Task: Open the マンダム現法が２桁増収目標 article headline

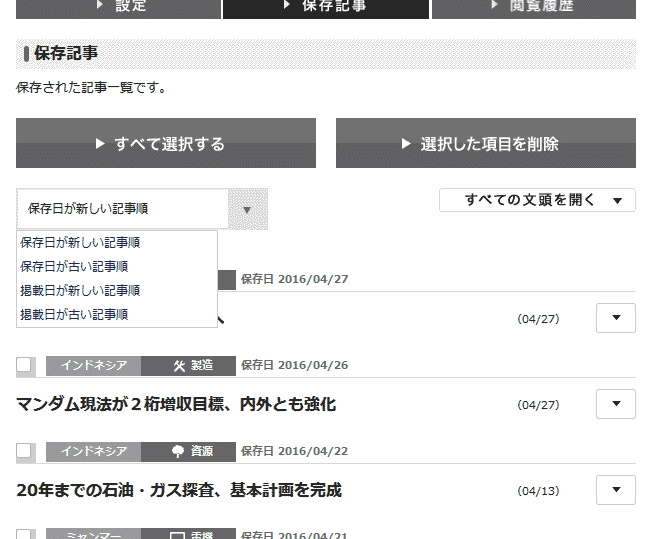Action: pyautogui.click(x=176, y=404)
